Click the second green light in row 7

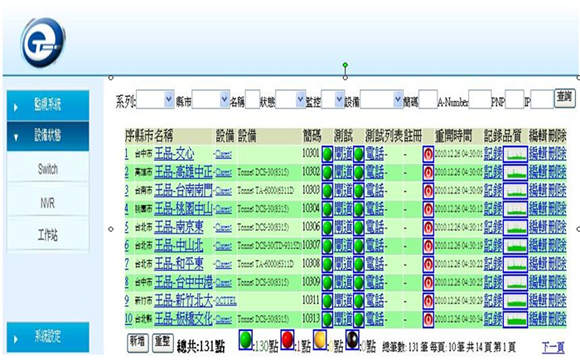pos(359,264)
